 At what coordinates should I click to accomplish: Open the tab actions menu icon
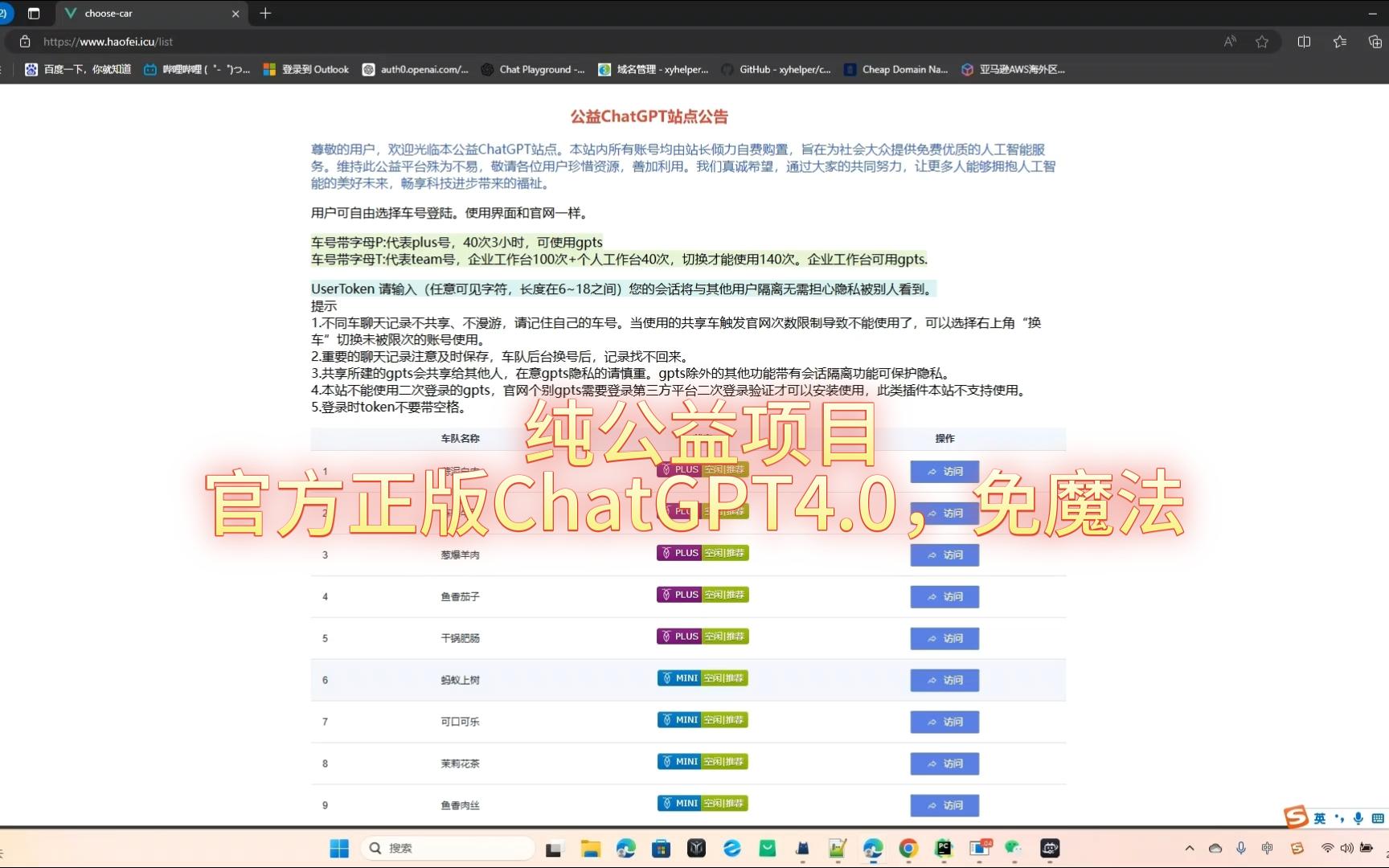34,13
